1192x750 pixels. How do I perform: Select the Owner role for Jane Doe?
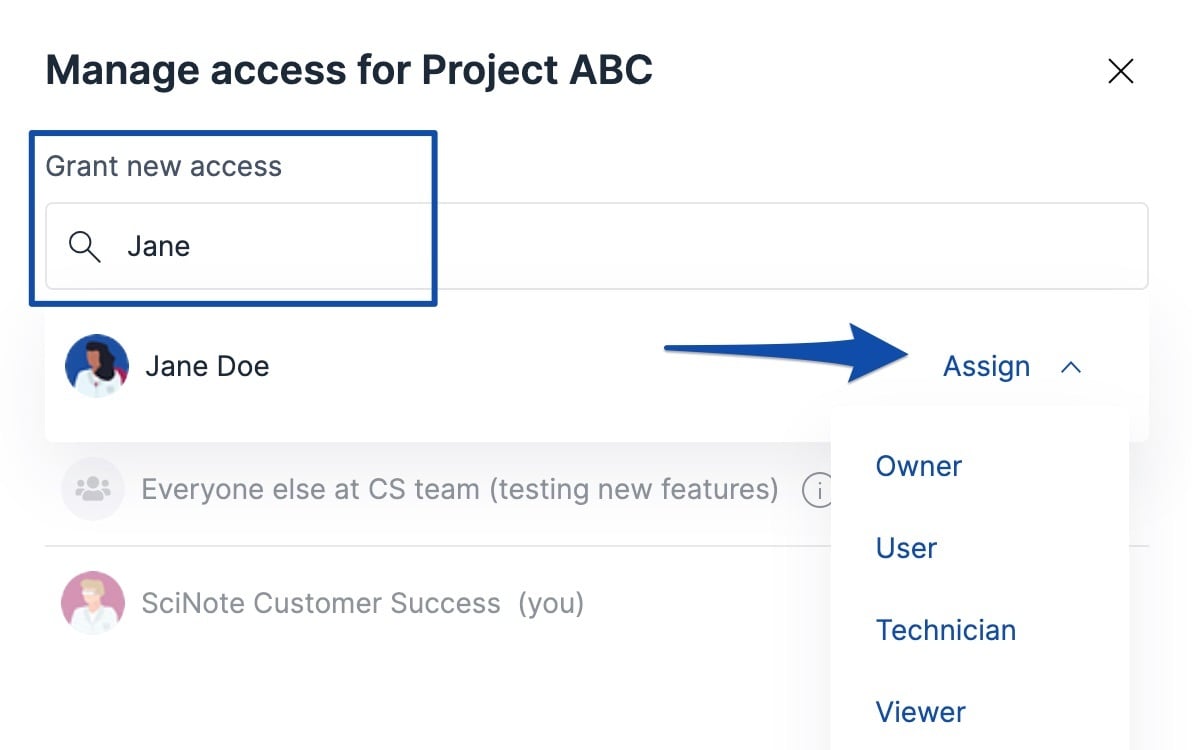click(x=917, y=466)
